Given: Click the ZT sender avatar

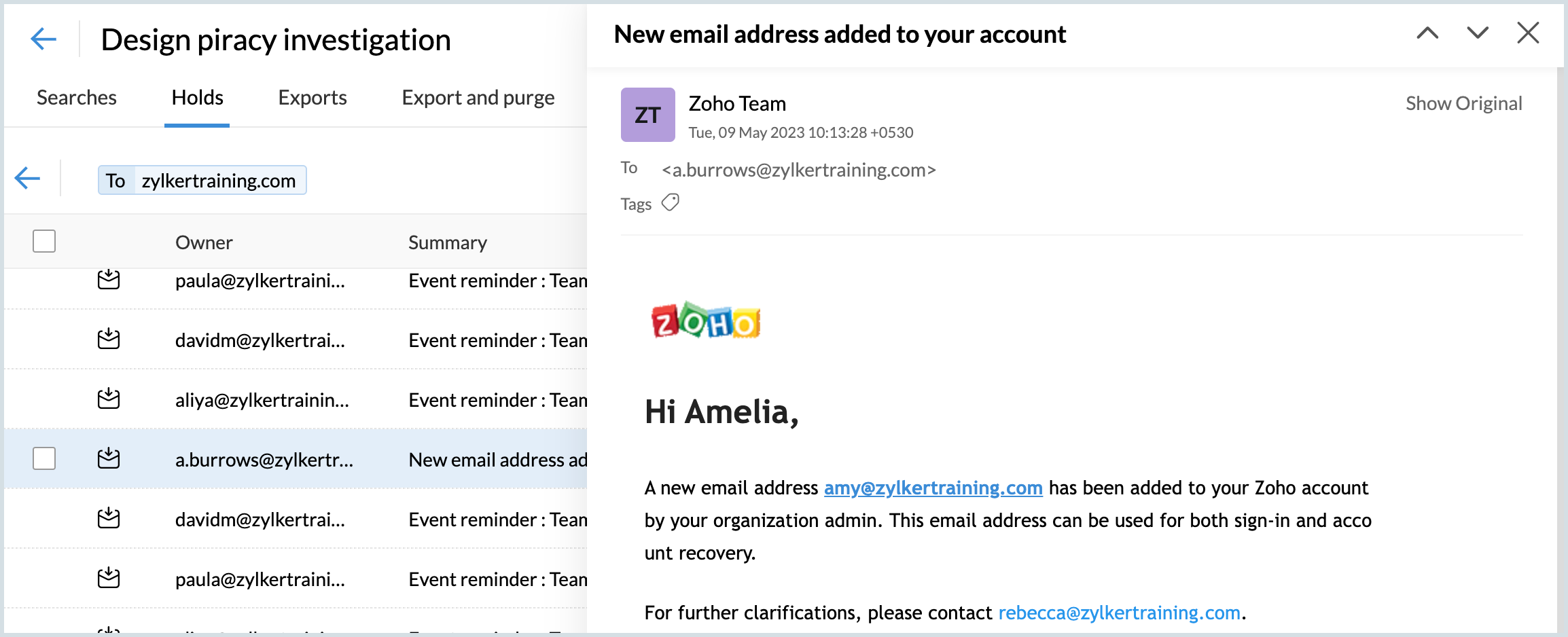Looking at the screenshot, I should (x=647, y=115).
